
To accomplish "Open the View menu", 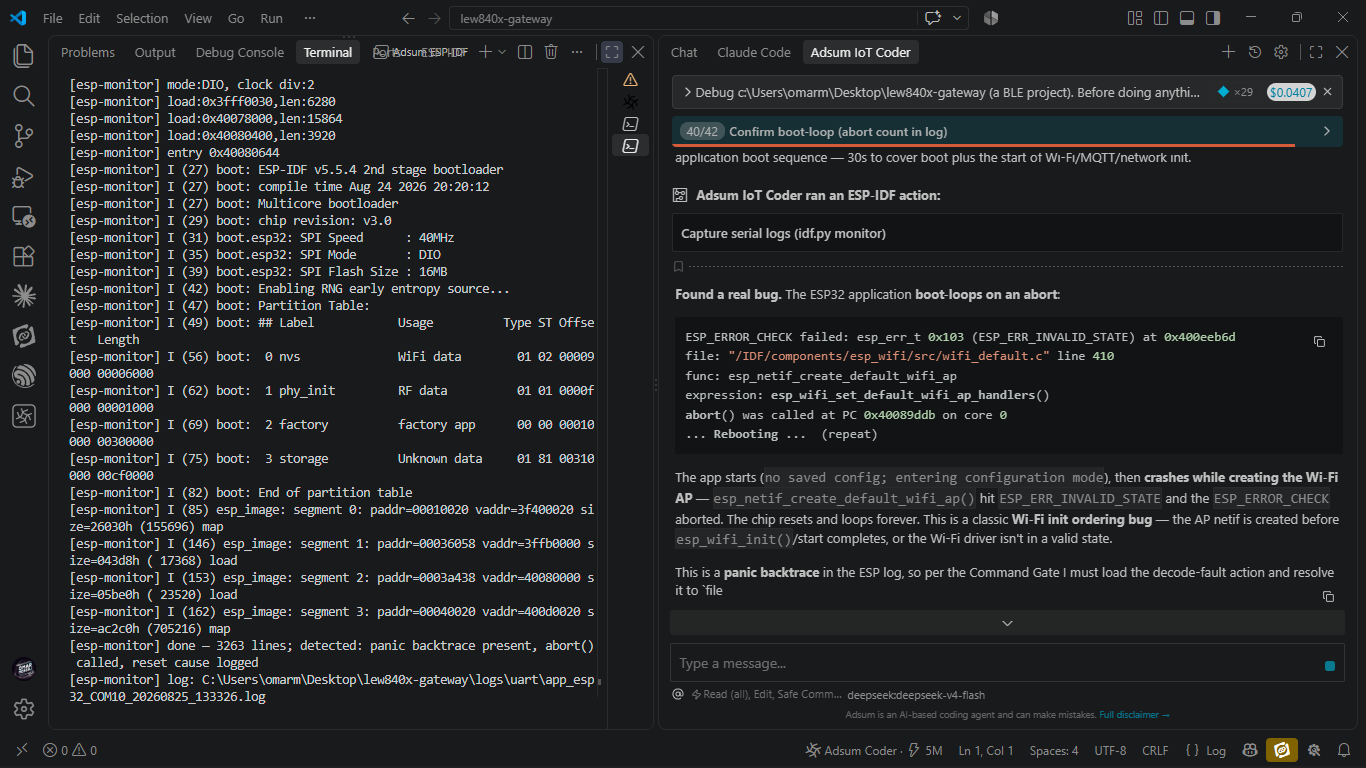I will pyautogui.click(x=198, y=18).
